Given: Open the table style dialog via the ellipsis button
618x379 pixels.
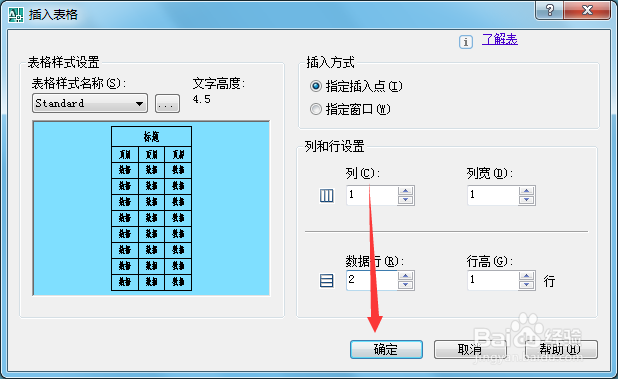Looking at the screenshot, I should pos(167,104).
